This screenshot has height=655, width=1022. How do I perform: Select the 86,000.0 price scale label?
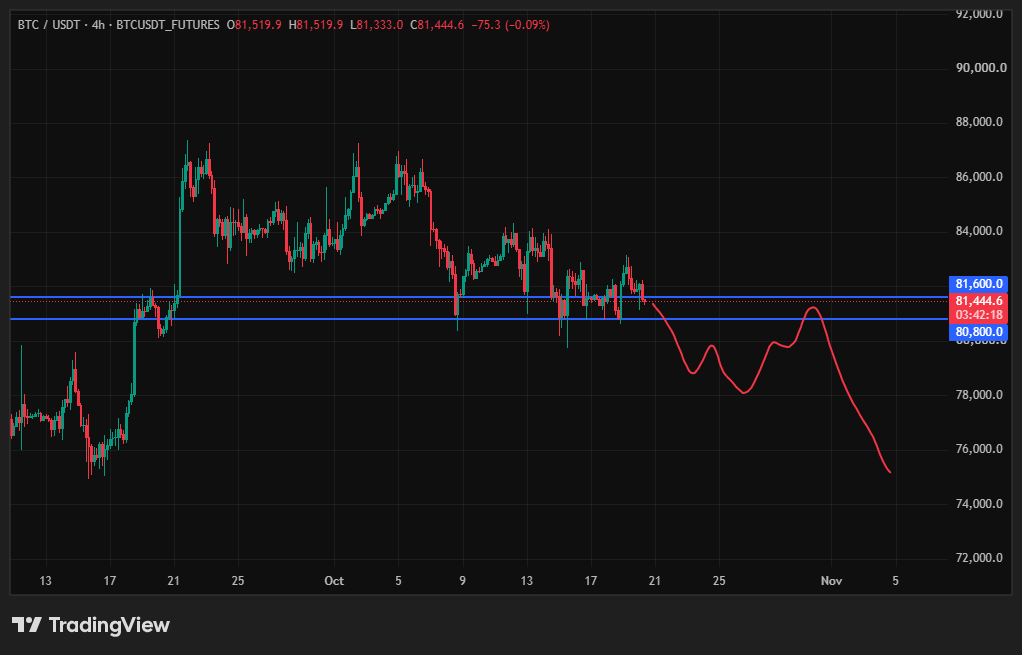(x=979, y=177)
